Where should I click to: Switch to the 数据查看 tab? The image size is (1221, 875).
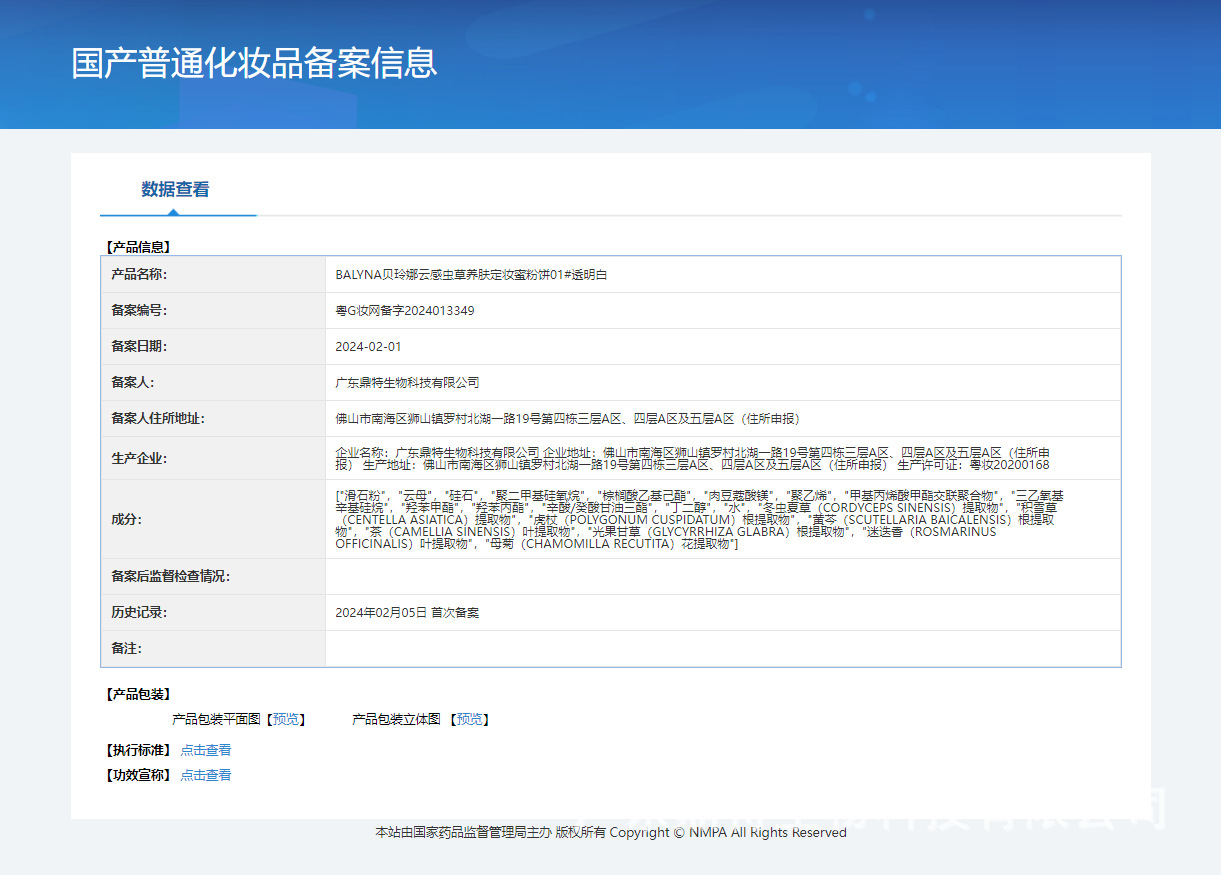tap(175, 190)
